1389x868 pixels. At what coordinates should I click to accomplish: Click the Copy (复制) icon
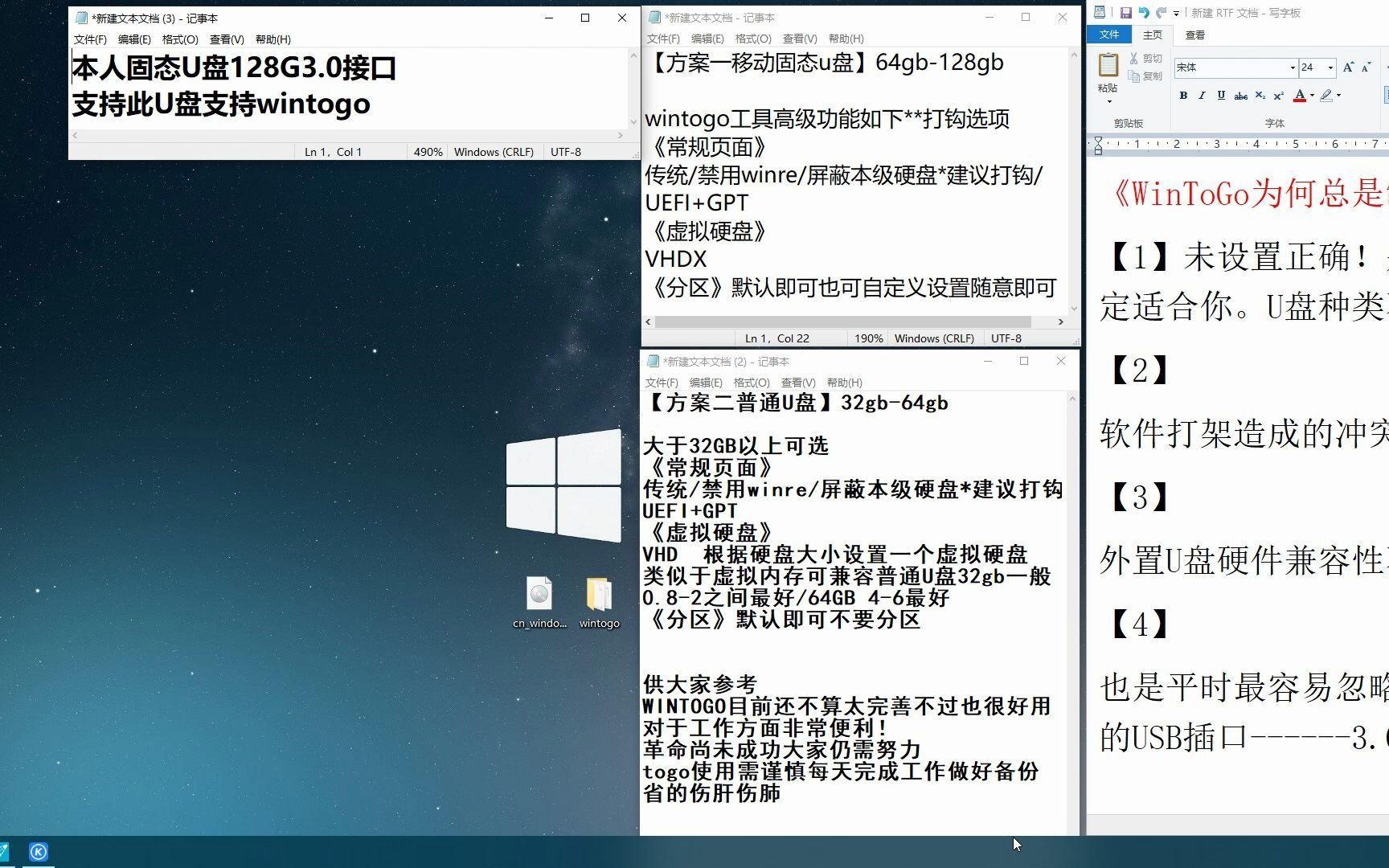coord(1133,76)
